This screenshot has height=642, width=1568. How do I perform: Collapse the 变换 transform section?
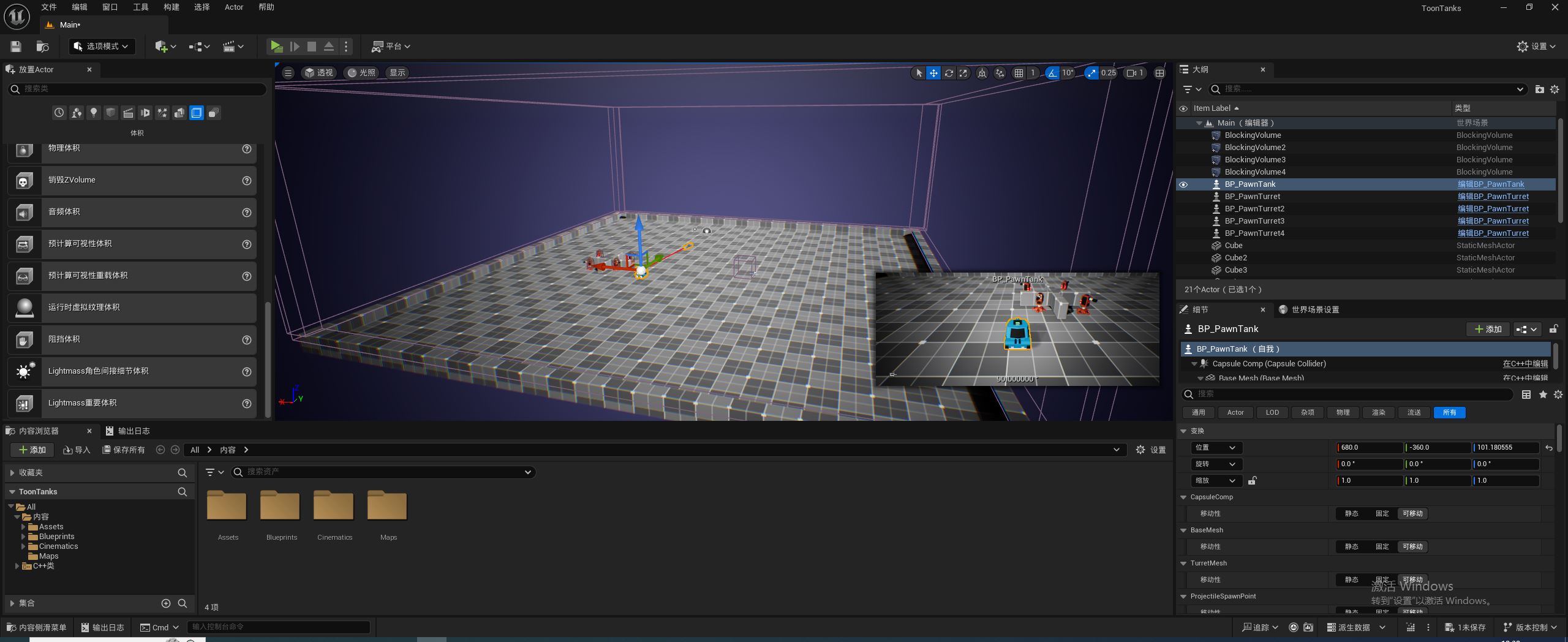1183,431
